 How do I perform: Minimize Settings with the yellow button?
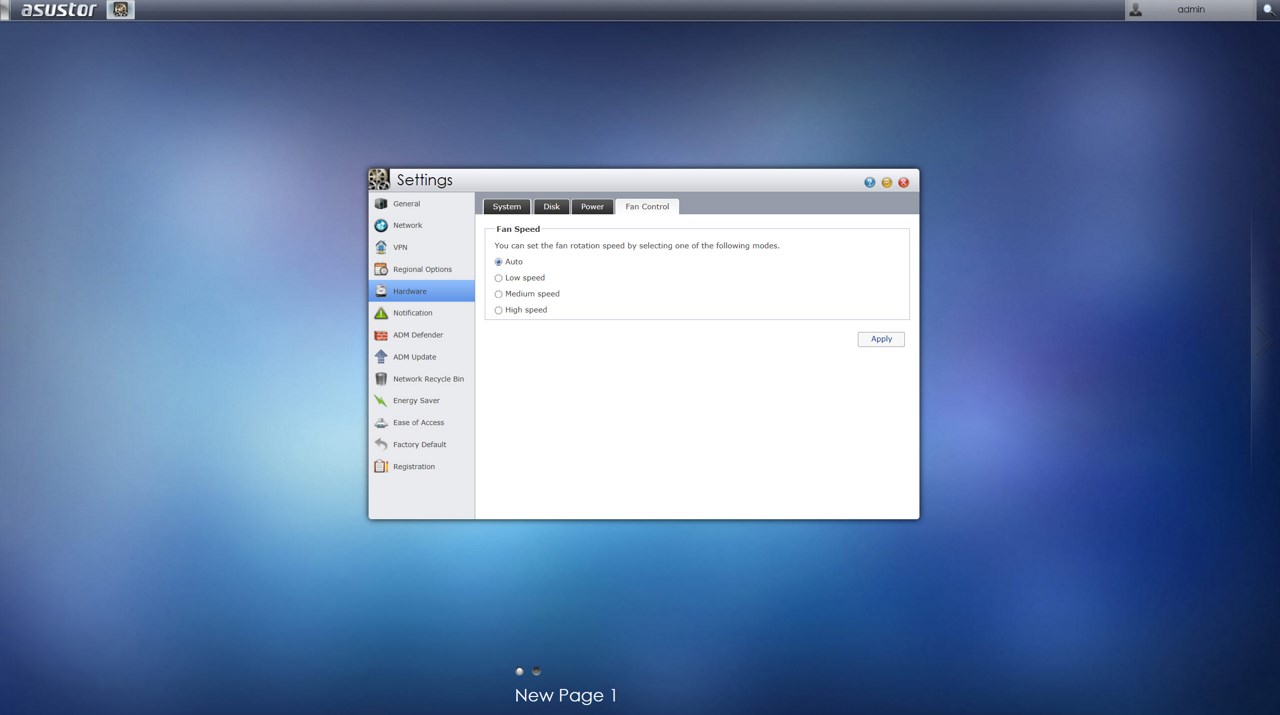point(887,183)
